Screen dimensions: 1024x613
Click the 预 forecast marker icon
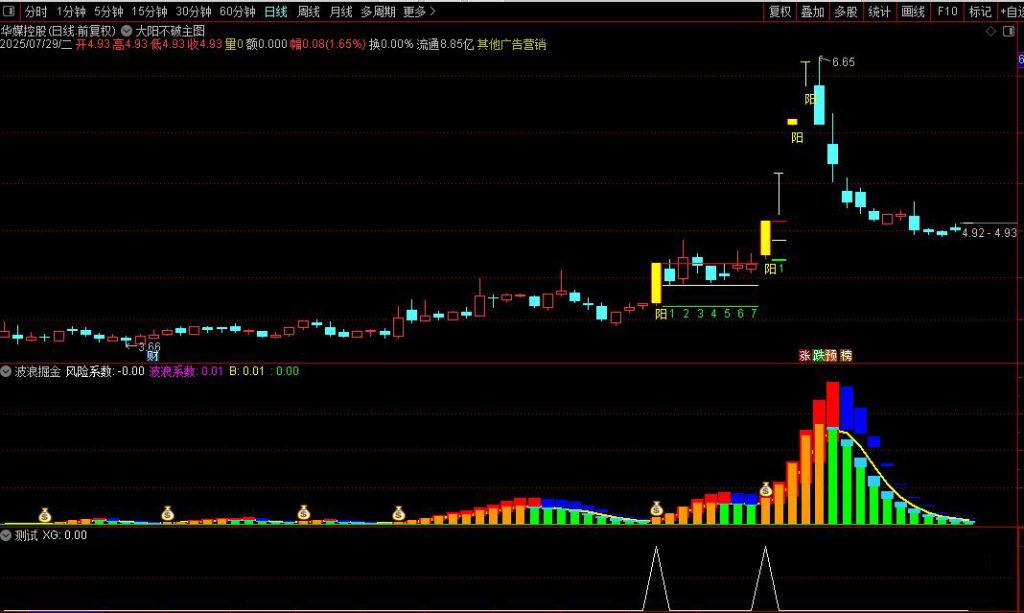(x=832, y=355)
